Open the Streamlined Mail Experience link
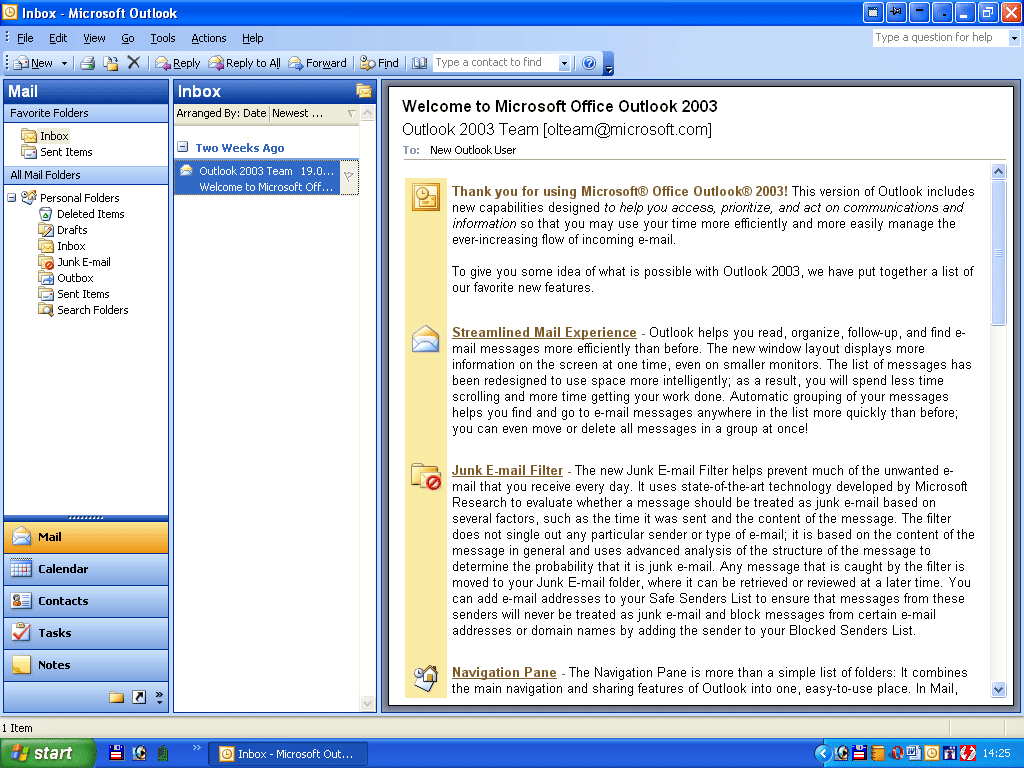 pyautogui.click(x=544, y=332)
